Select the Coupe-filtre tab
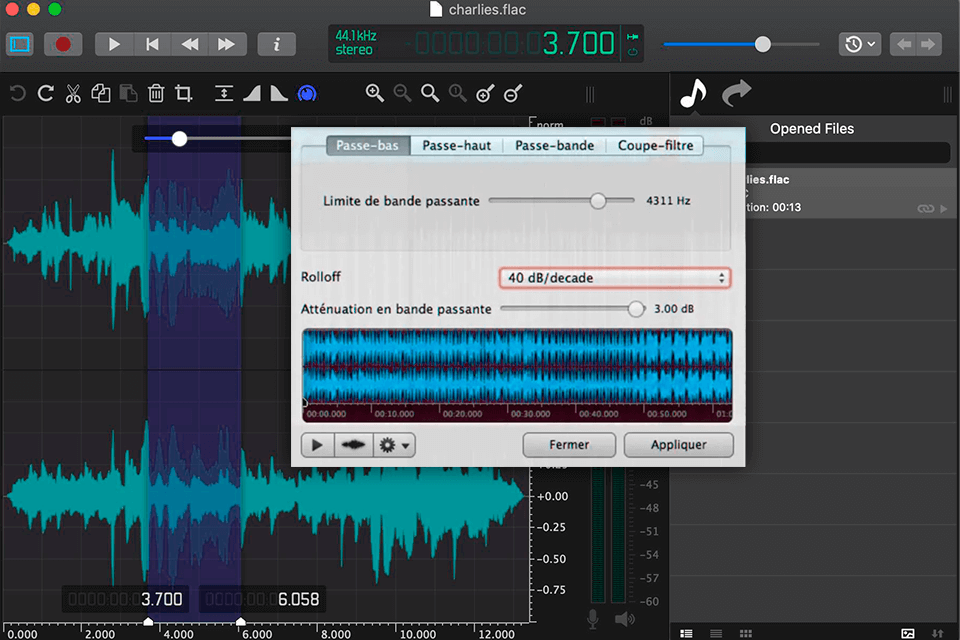The image size is (960, 640). point(654,145)
